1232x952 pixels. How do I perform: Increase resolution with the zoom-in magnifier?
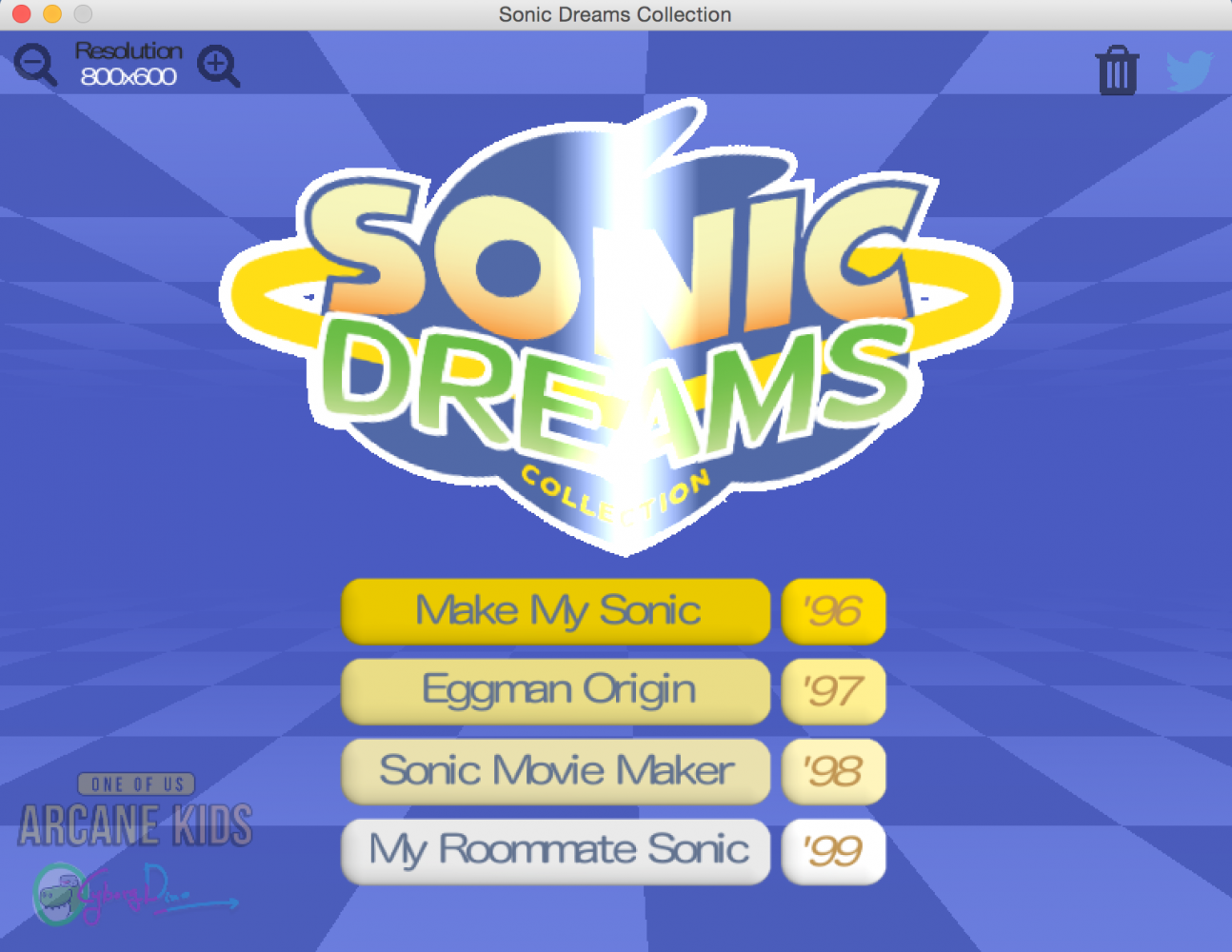click(x=218, y=66)
